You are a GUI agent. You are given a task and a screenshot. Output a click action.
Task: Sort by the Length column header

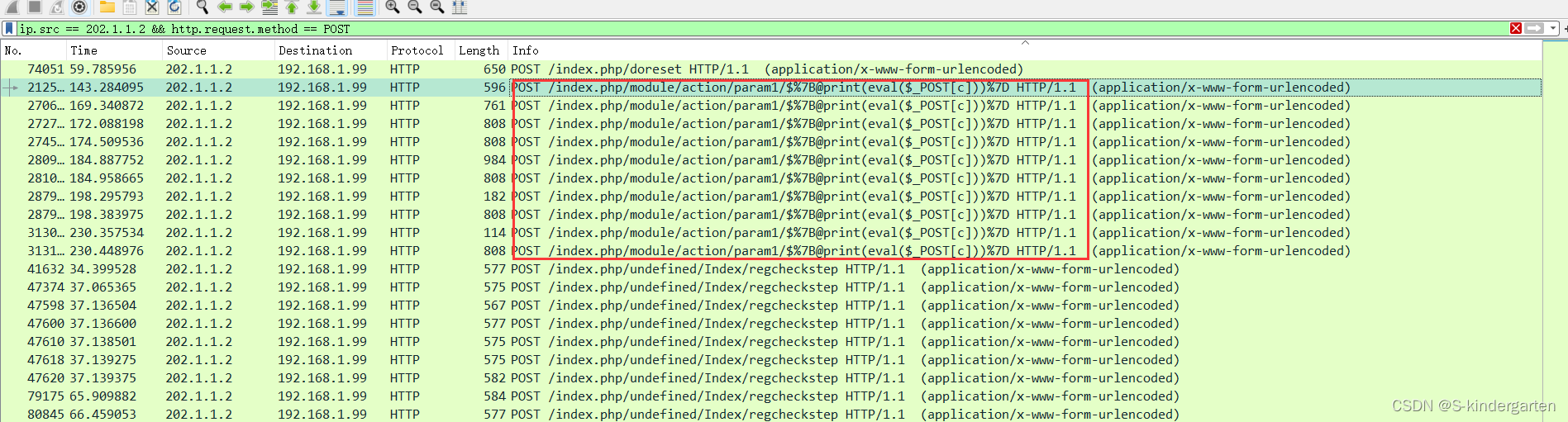pos(480,50)
